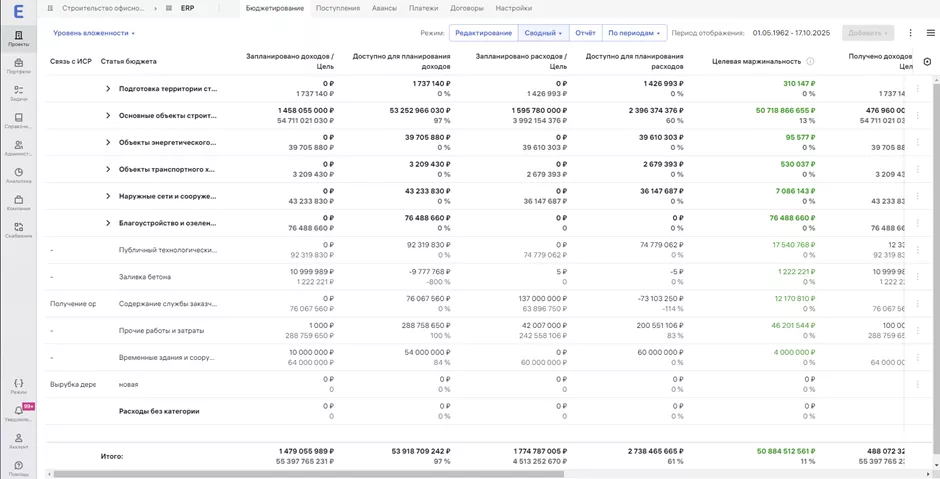Switch to the Поступления tab
The width and height of the screenshot is (940, 479).
337,8
